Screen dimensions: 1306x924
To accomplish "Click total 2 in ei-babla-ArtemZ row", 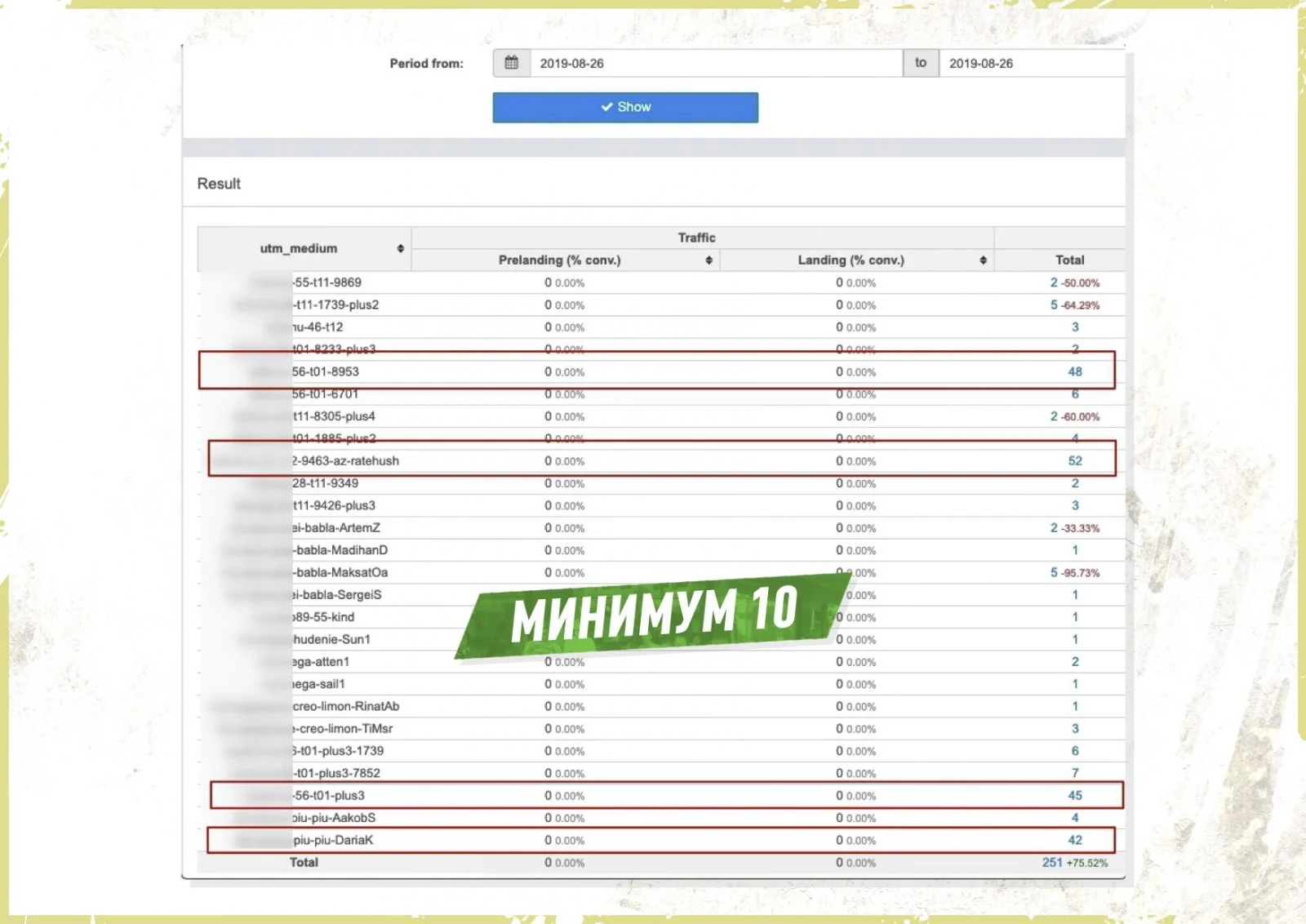I will coord(1054,528).
